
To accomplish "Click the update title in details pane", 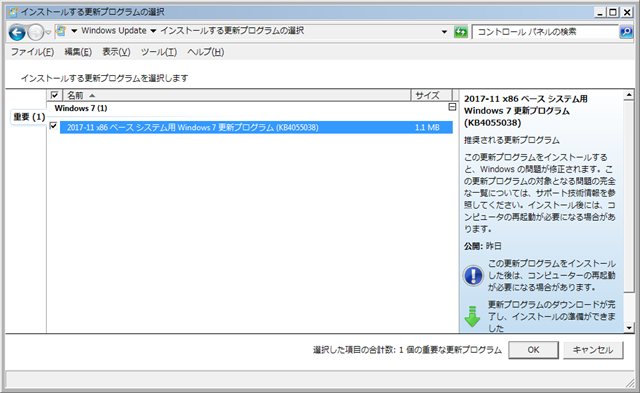I will click(x=526, y=111).
